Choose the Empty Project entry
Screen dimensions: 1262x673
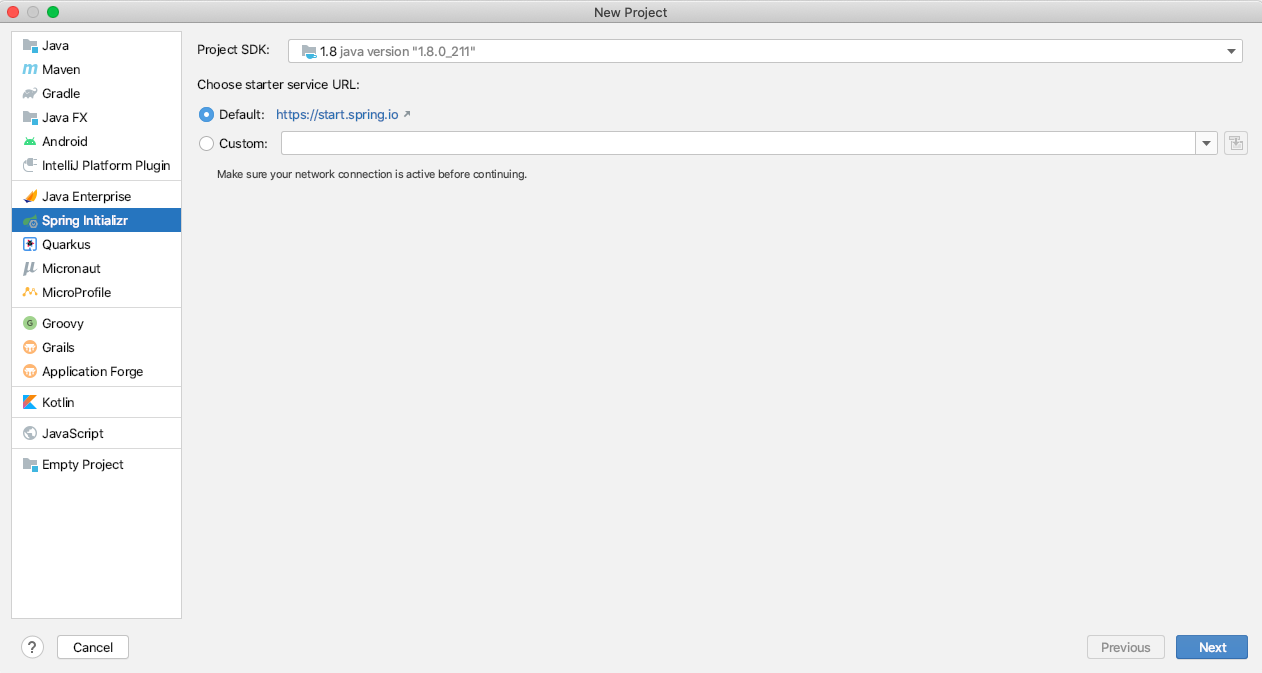pyautogui.click(x=97, y=464)
